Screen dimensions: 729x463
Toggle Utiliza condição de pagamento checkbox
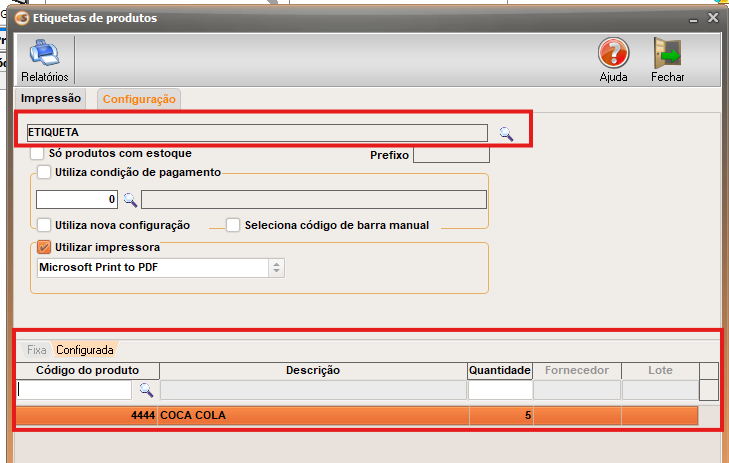click(x=44, y=172)
